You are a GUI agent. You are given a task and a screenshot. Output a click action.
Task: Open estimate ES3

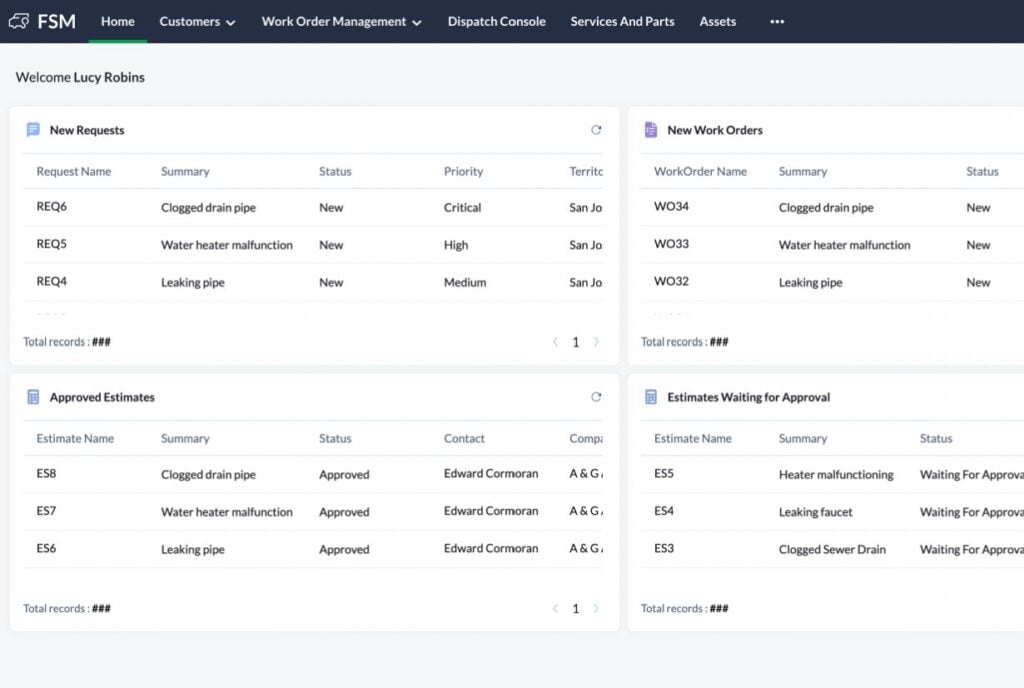coord(664,548)
